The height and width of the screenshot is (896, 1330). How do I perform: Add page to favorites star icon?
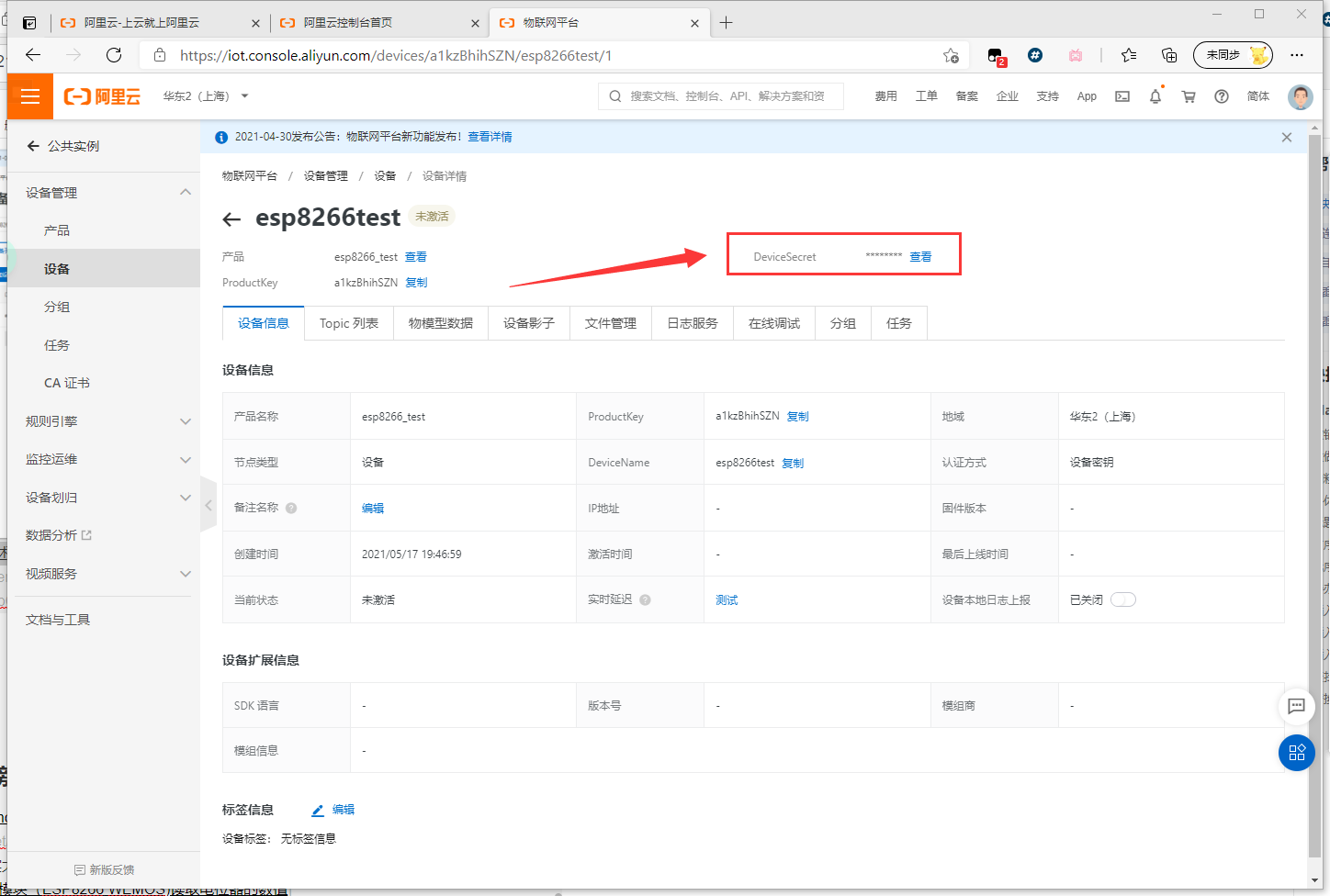pos(951,55)
